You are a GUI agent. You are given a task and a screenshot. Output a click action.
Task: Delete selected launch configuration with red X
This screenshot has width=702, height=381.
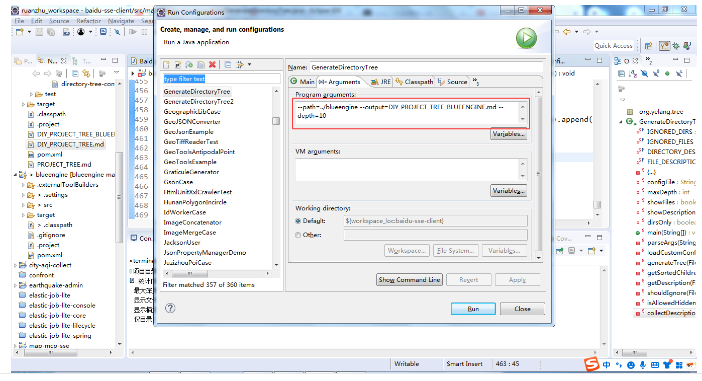212,65
